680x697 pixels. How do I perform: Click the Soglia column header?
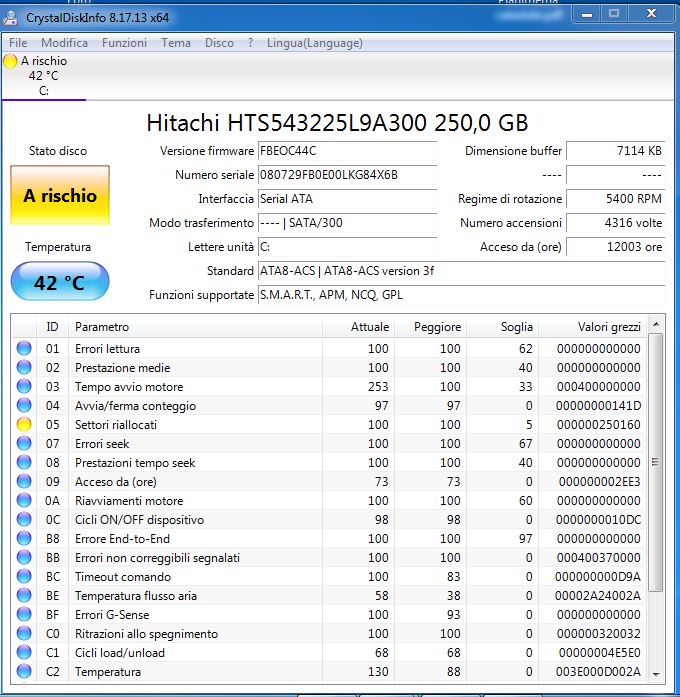point(503,327)
